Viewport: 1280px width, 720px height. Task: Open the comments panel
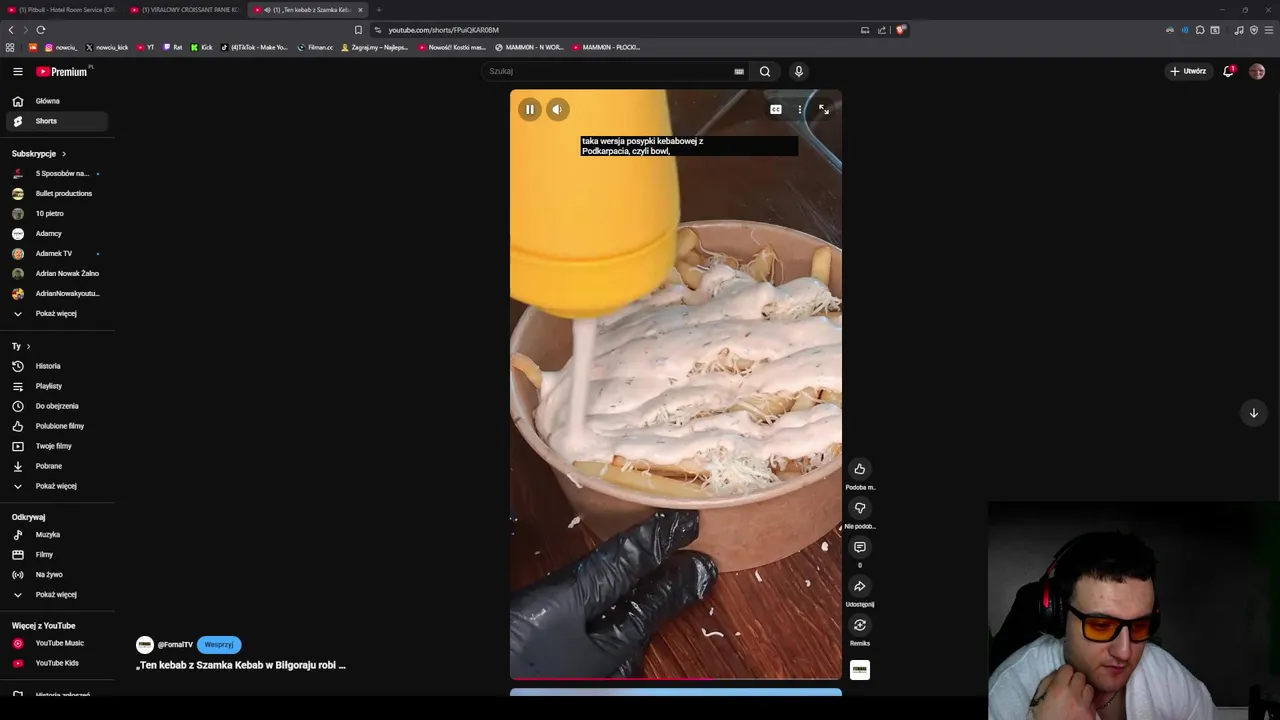click(x=860, y=547)
